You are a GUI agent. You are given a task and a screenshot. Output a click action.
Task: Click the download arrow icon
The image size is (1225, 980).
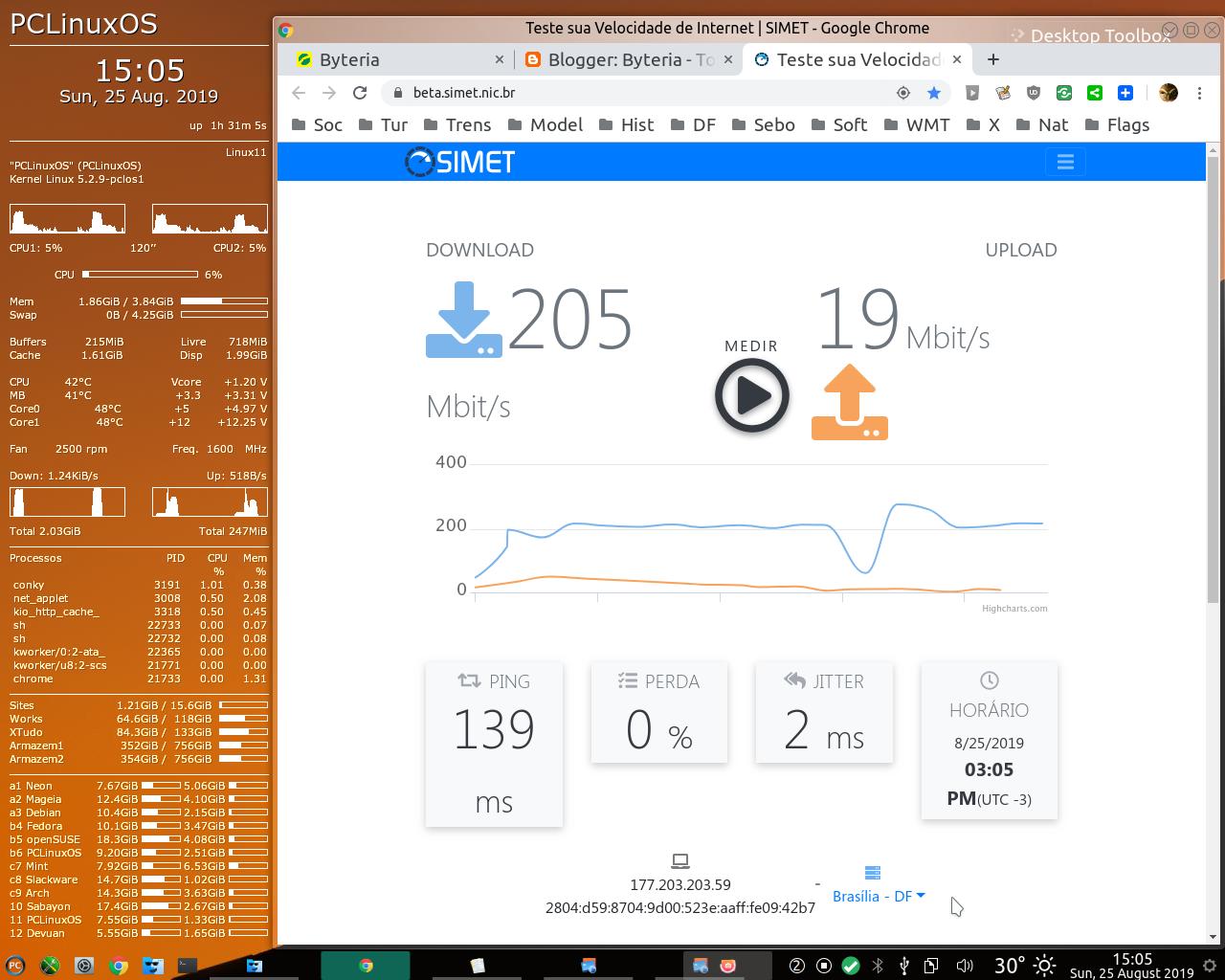(x=464, y=320)
